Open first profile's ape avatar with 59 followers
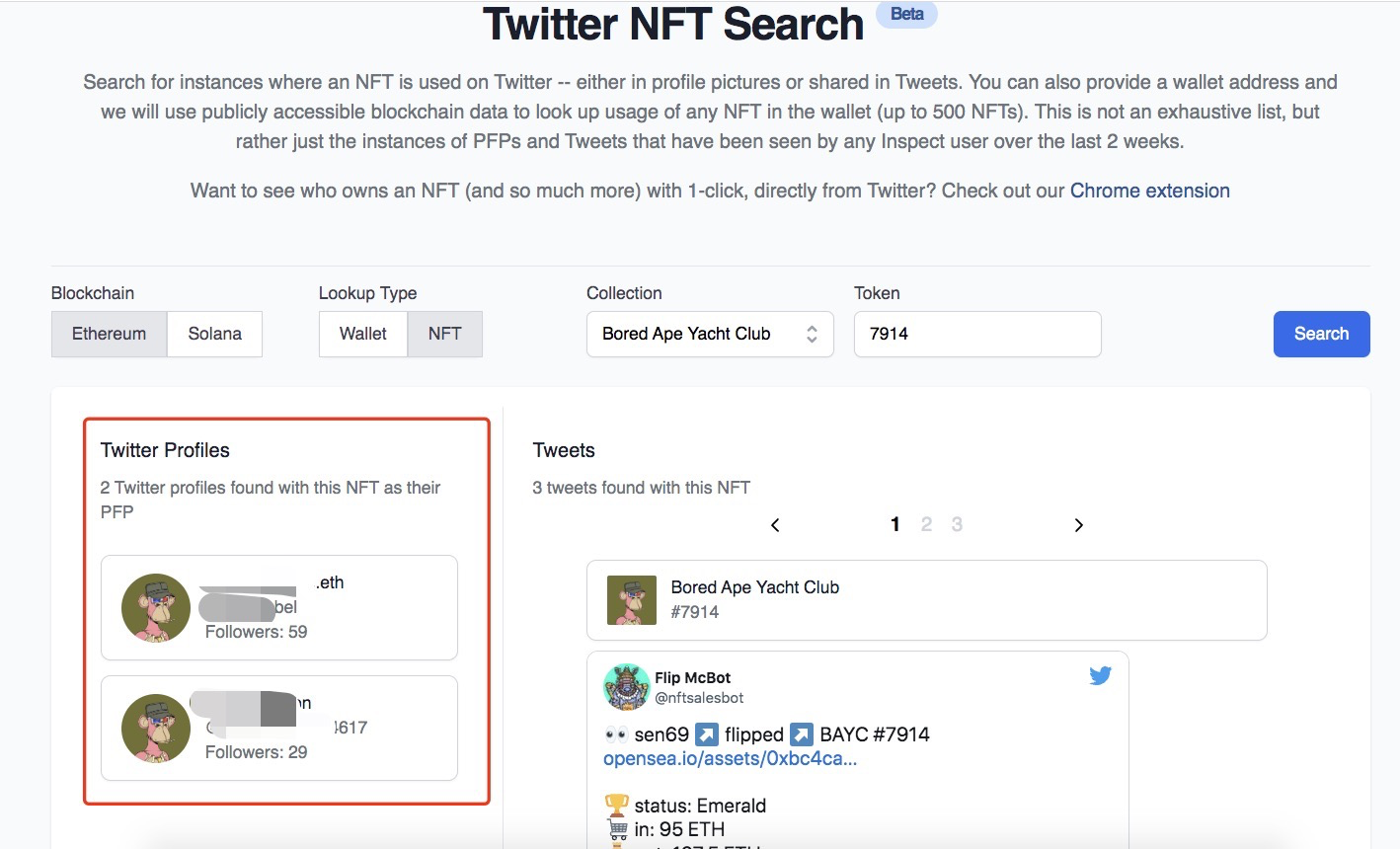The image size is (1400, 849). (156, 608)
